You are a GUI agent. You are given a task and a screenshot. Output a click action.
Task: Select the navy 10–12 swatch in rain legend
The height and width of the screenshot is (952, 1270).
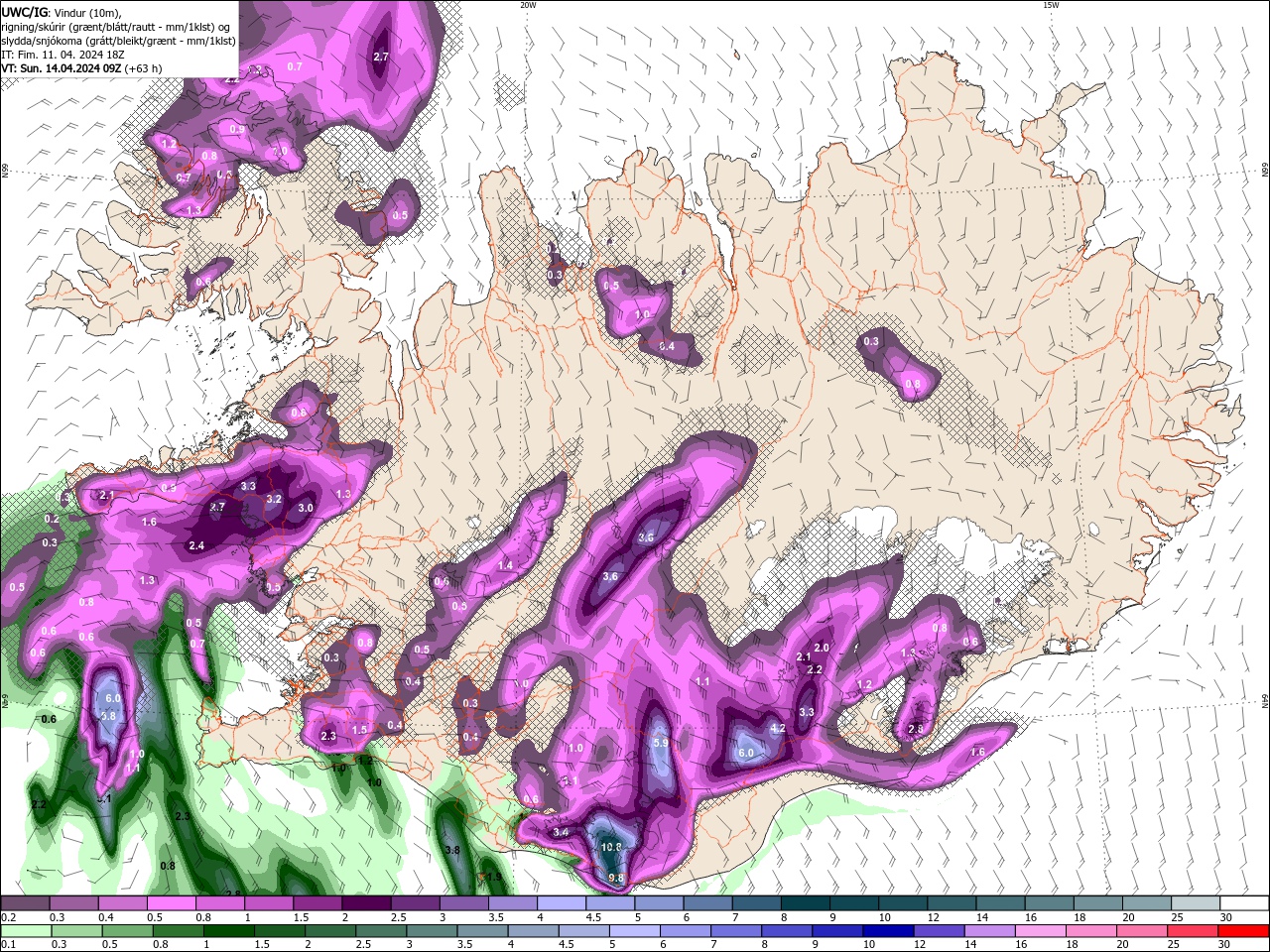[x=888, y=931]
